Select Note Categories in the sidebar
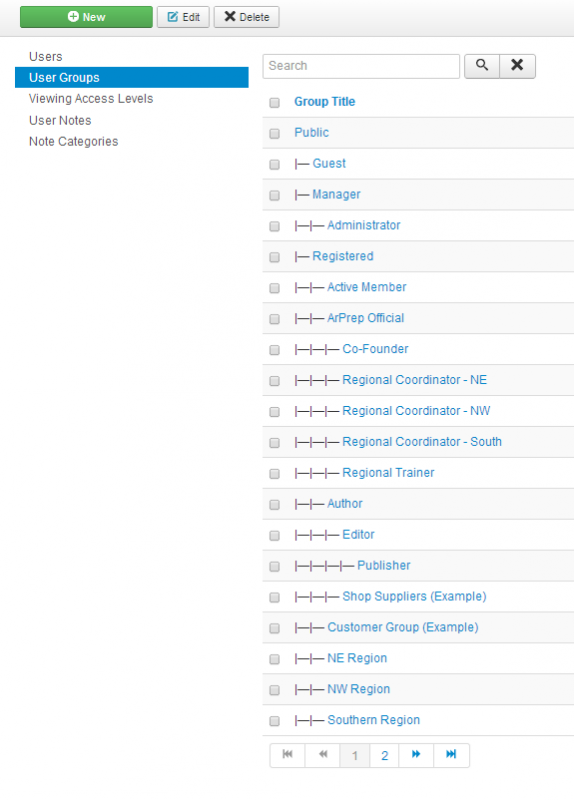574x800 pixels. click(73, 141)
